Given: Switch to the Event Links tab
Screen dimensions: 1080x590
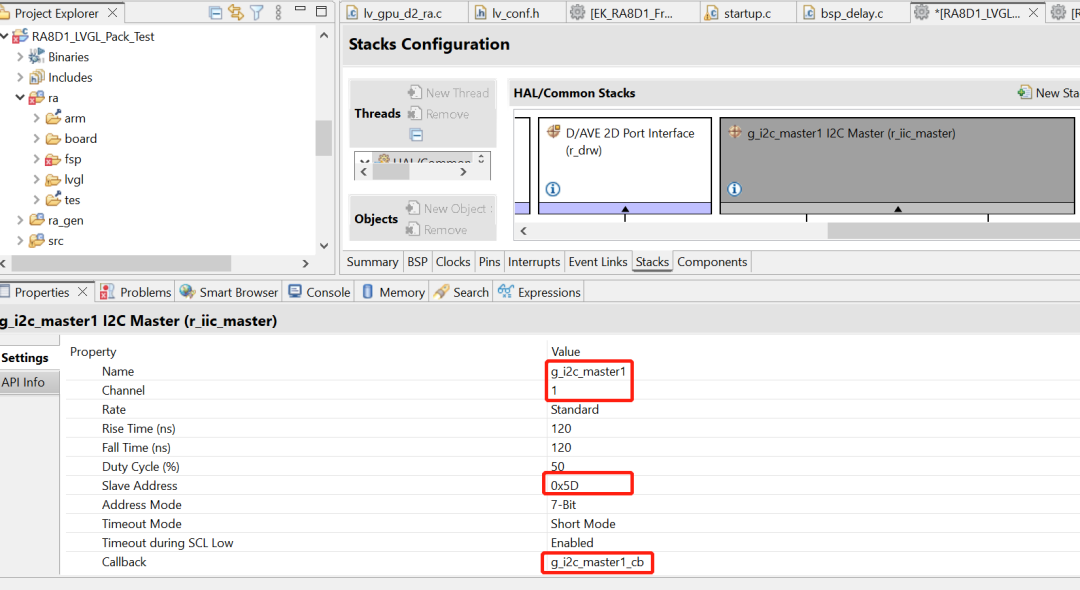Looking at the screenshot, I should pos(598,262).
